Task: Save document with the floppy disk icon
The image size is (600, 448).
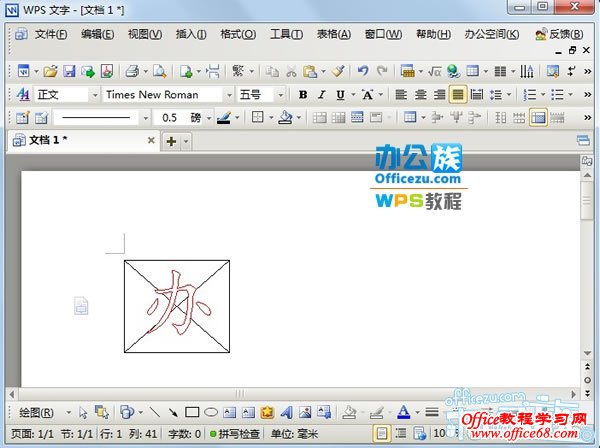Action: coord(69,71)
